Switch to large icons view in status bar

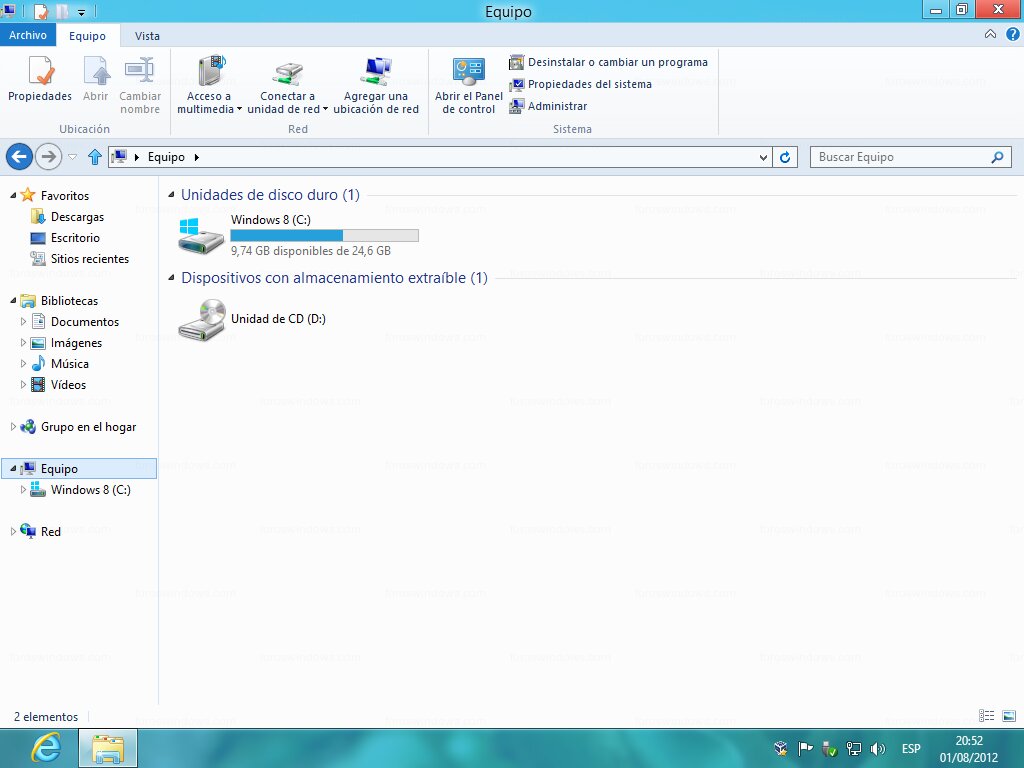tap(1009, 716)
